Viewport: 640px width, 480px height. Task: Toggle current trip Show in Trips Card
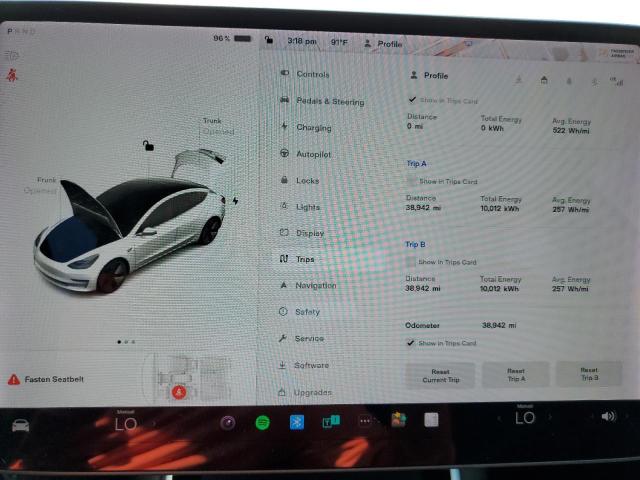coord(412,100)
